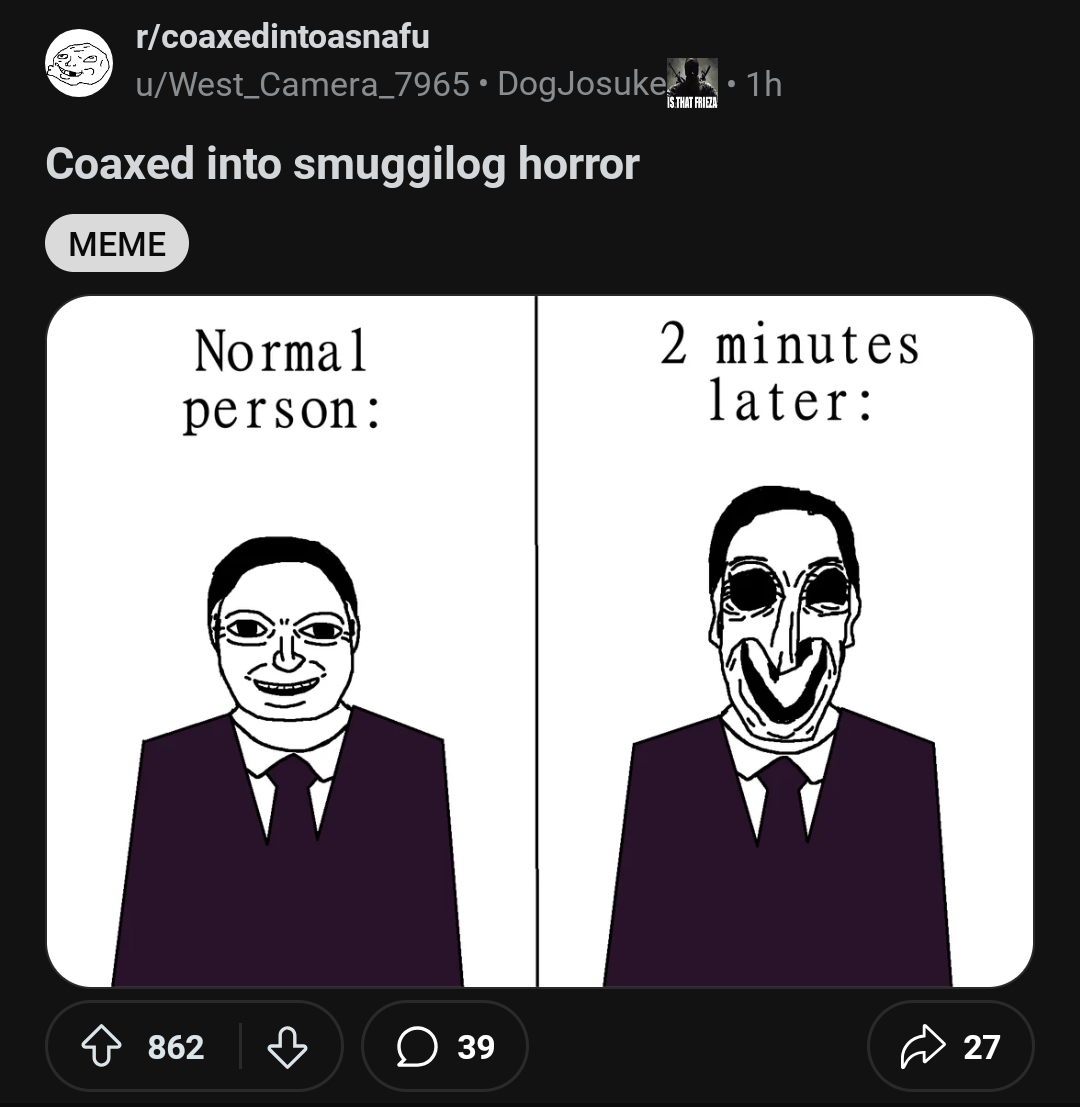This screenshot has height=1107, width=1080.
Task: Filter by the MEME post flair
Action: click(x=117, y=243)
